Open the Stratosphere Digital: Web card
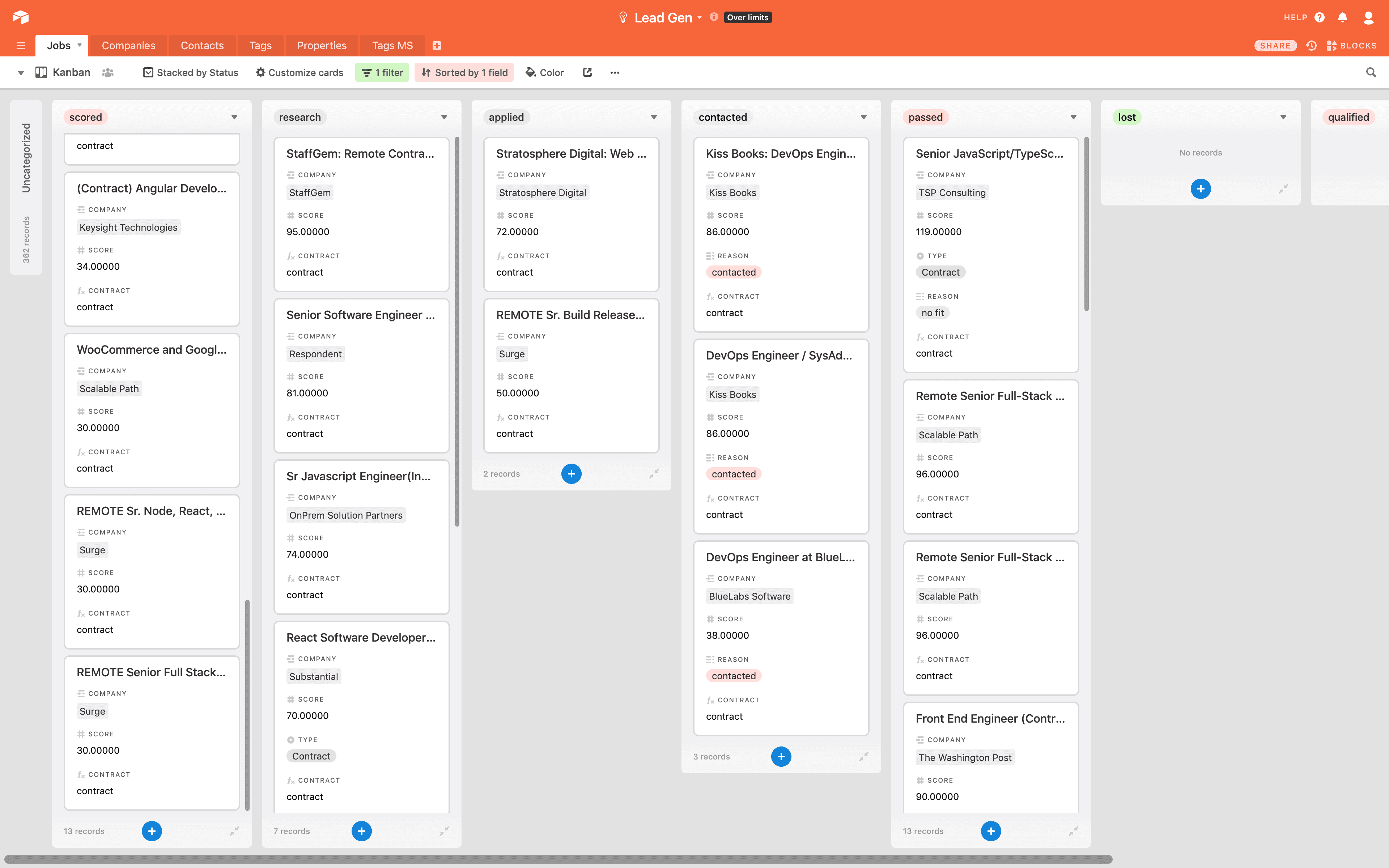 tap(571, 214)
